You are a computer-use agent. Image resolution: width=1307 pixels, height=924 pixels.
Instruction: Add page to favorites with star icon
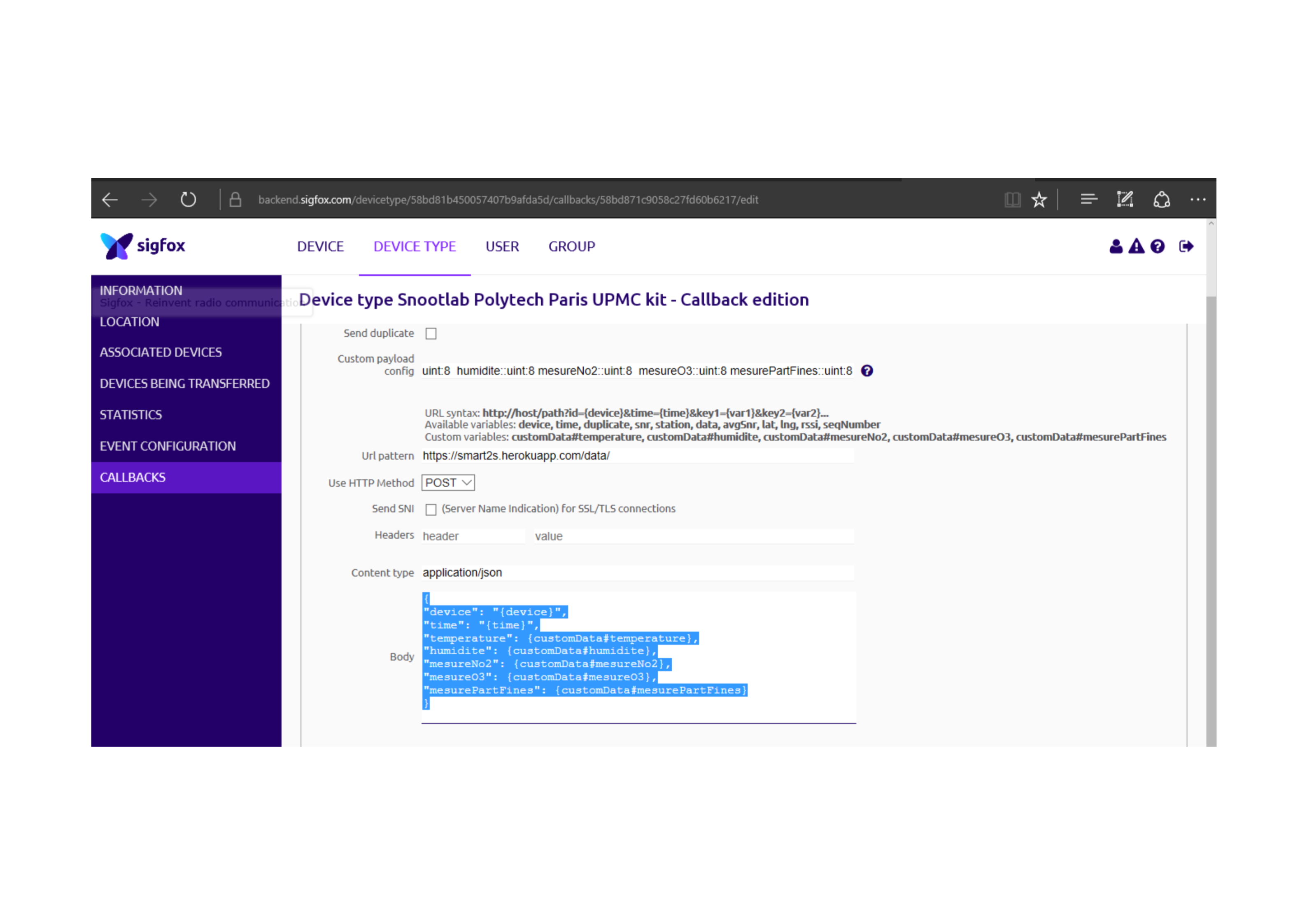coord(1039,200)
